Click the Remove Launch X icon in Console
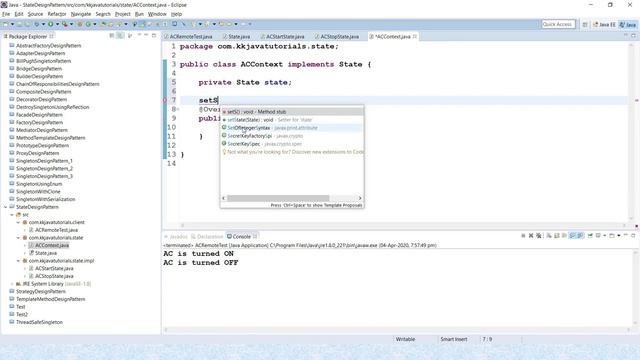This screenshot has height=360, width=640. pos(531,236)
